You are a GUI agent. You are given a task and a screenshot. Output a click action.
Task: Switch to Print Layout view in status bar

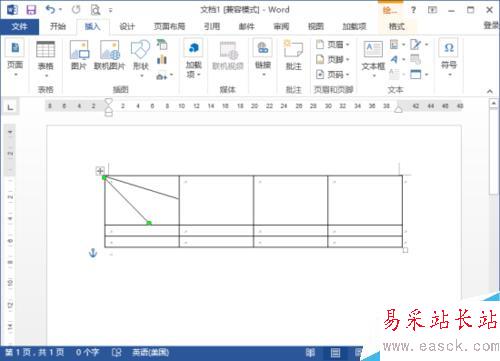point(335,352)
